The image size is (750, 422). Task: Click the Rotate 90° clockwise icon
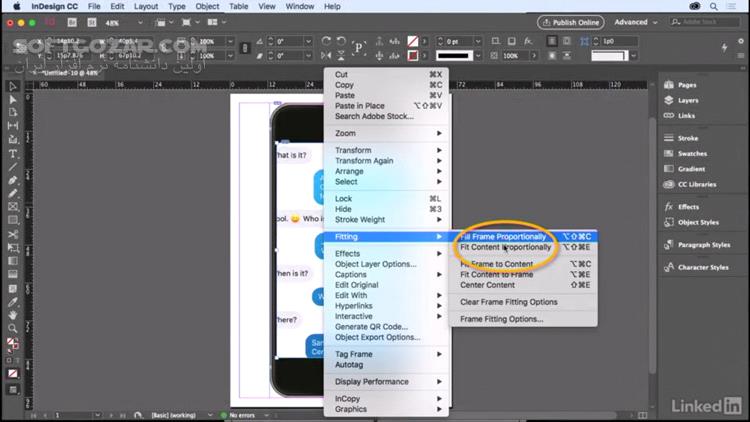(x=326, y=41)
